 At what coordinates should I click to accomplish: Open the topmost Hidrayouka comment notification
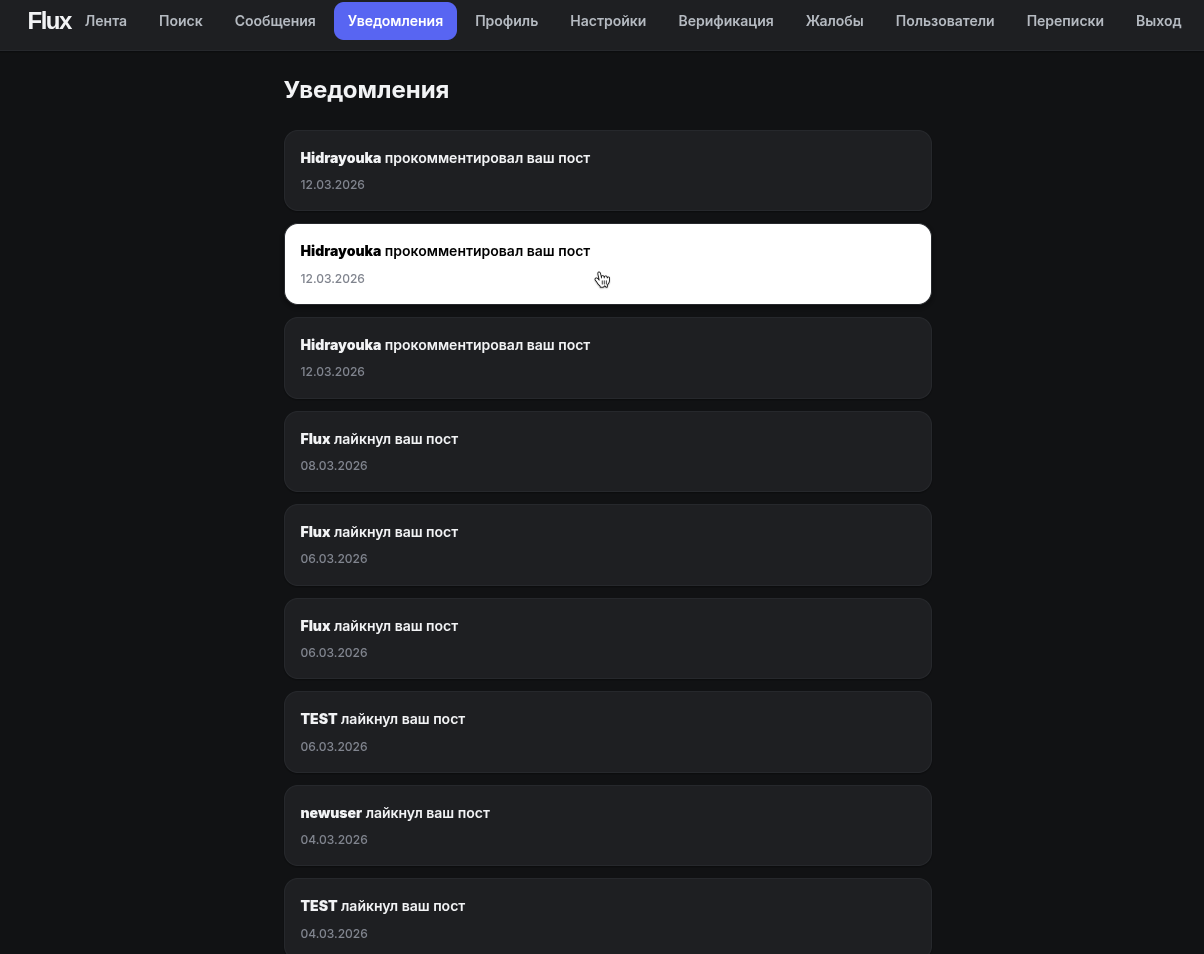point(608,170)
